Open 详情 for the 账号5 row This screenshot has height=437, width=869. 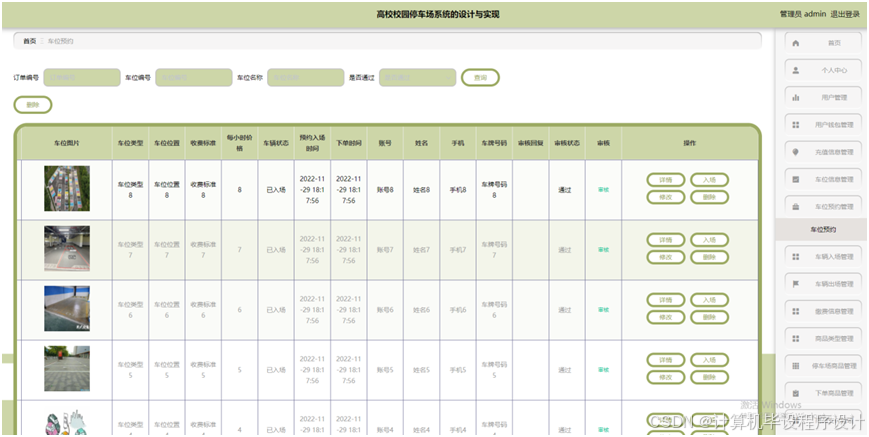[x=666, y=360]
